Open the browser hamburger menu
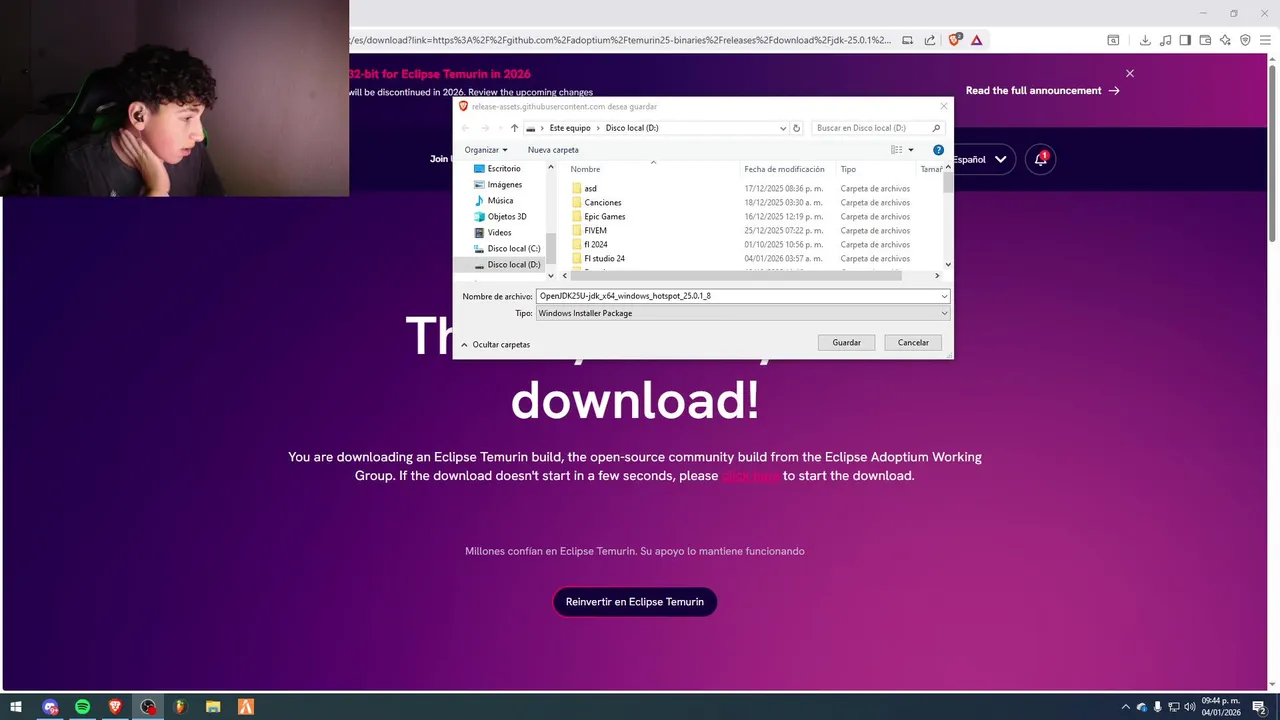This screenshot has width=1280, height=720. [1265, 40]
